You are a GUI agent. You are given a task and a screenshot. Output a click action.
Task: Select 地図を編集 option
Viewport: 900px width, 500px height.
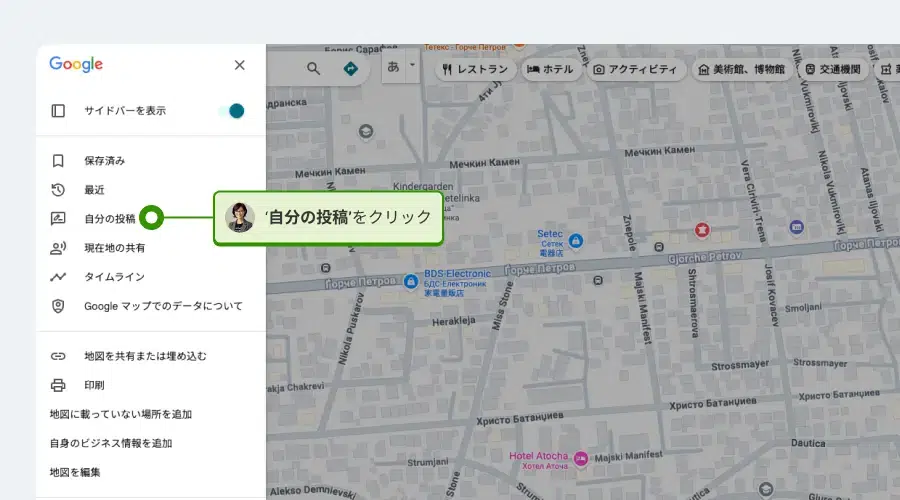click(x=75, y=472)
